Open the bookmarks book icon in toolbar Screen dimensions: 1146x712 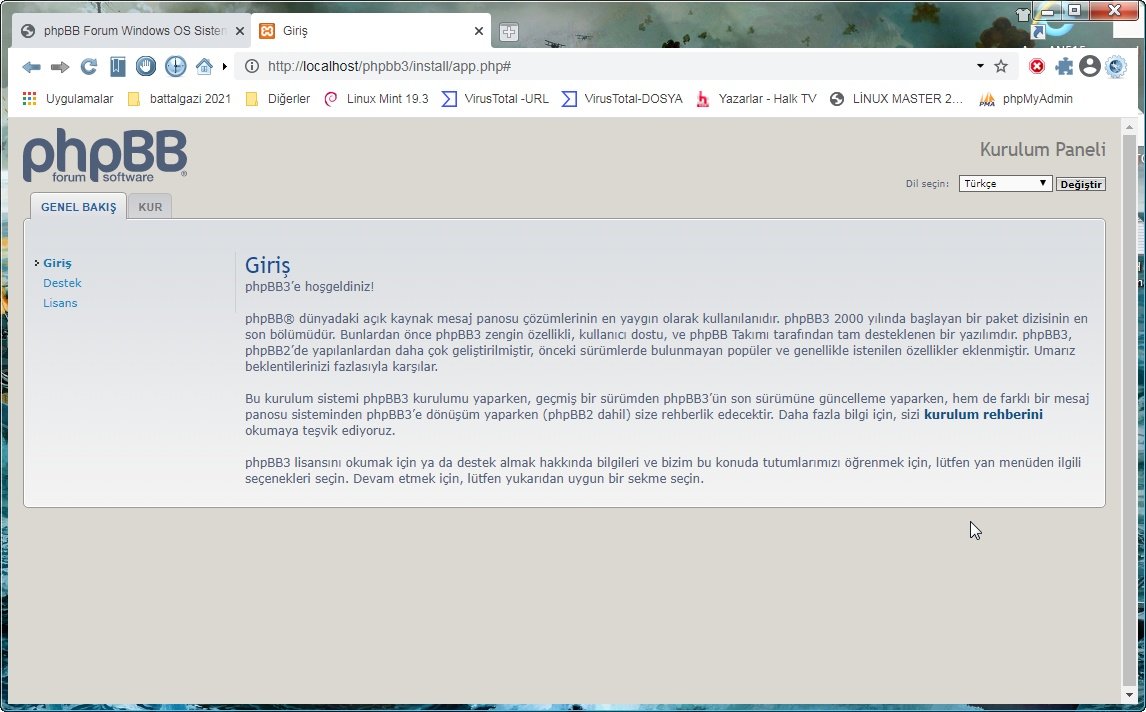pyautogui.click(x=118, y=67)
